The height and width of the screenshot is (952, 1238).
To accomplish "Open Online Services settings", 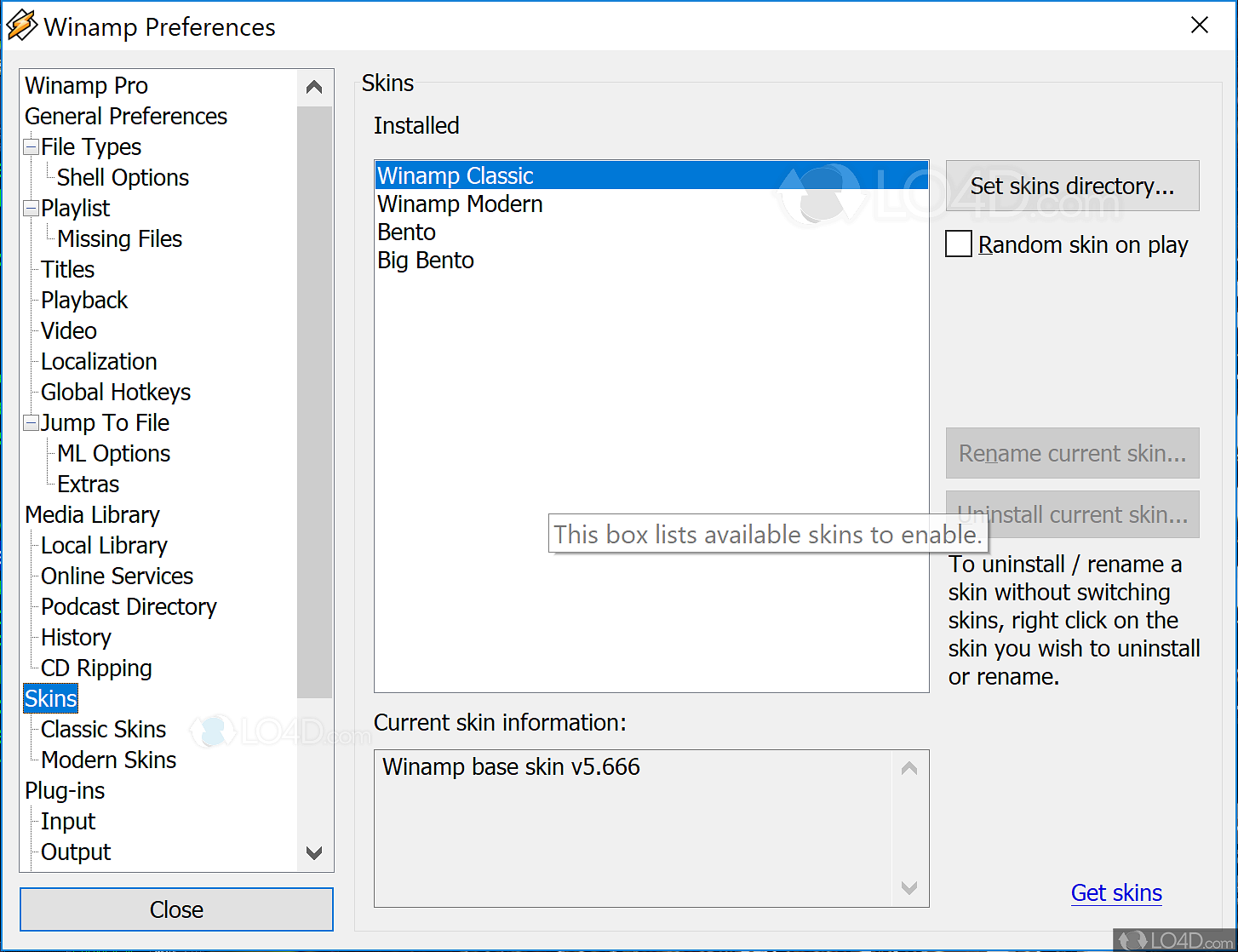I will [x=117, y=576].
